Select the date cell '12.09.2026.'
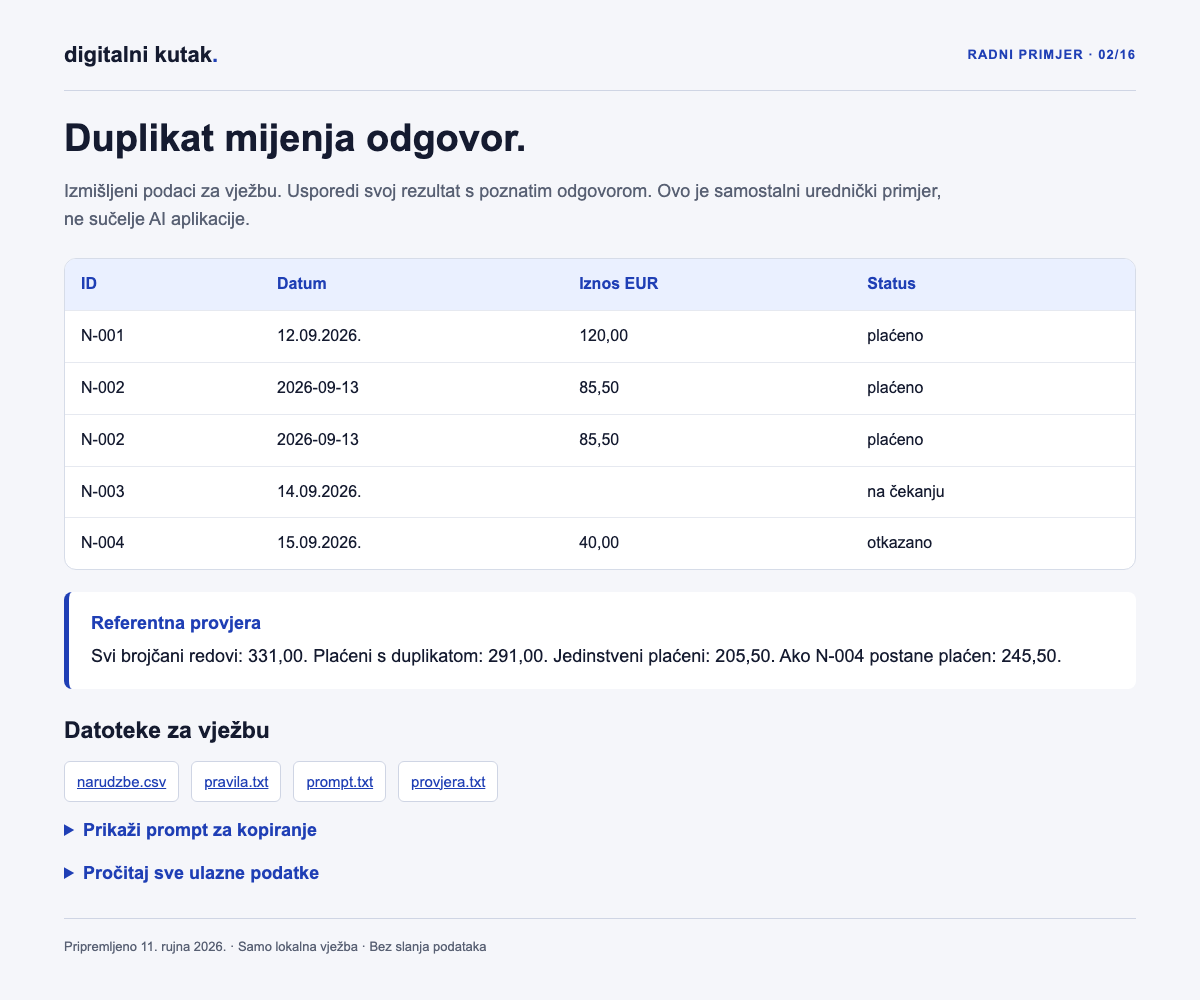Viewport: 1200px width, 1000px height. click(x=412, y=336)
